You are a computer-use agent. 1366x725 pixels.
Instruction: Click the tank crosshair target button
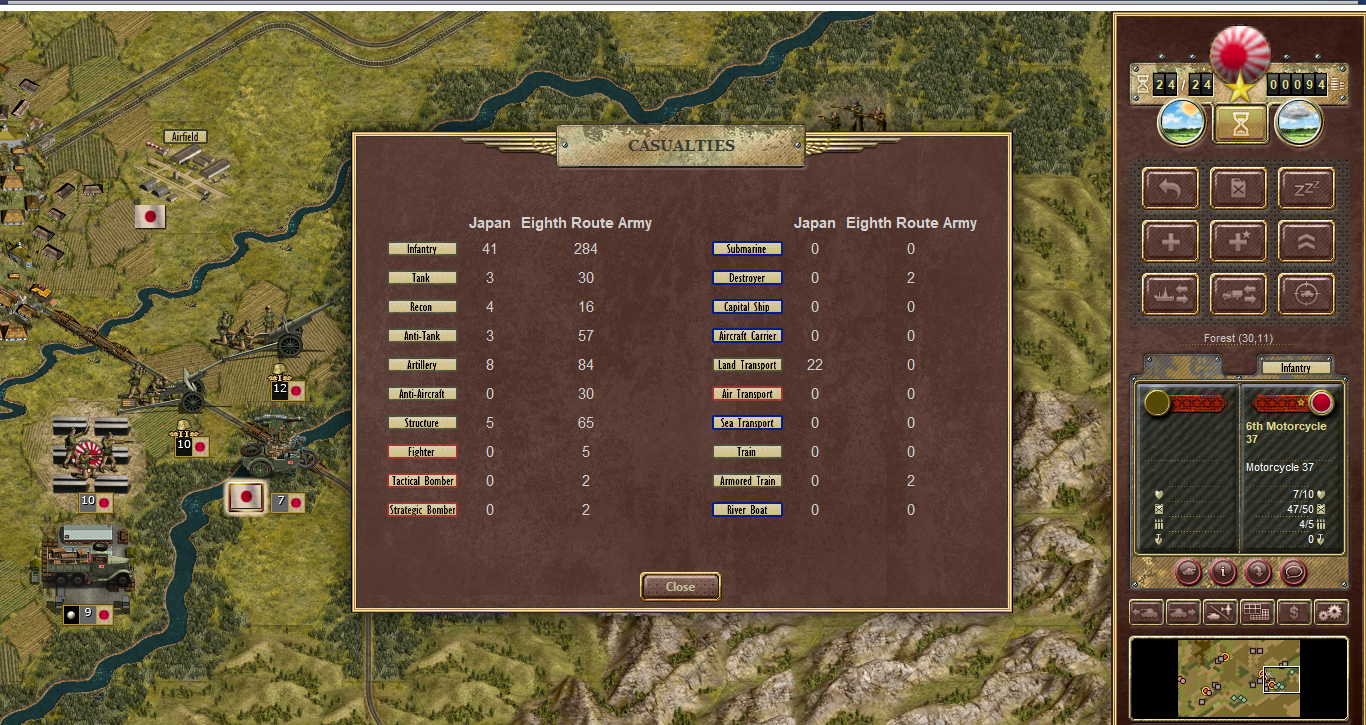1306,294
